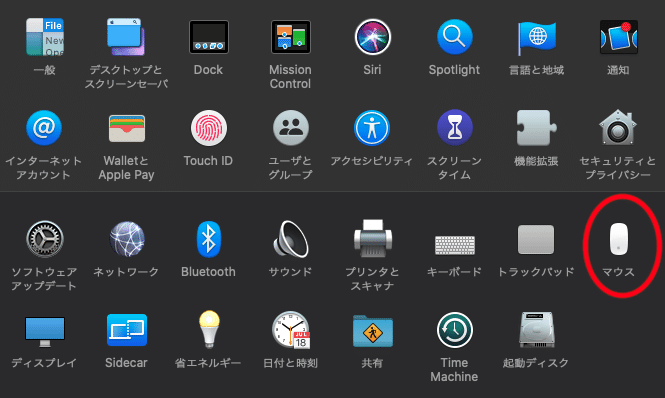Open Sidecar preferences
Image resolution: width=665 pixels, height=398 pixels.
127,330
